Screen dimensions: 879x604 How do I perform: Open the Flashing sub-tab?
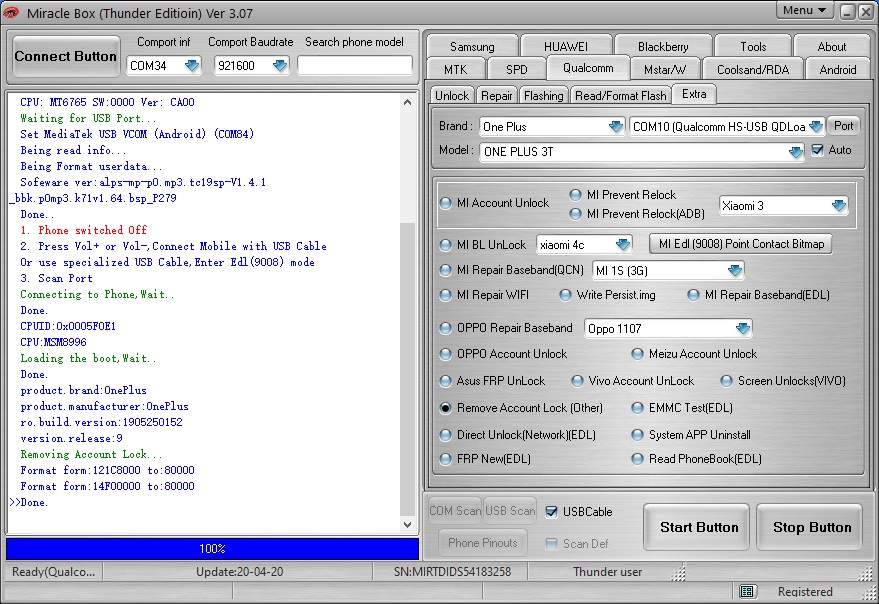(x=544, y=96)
